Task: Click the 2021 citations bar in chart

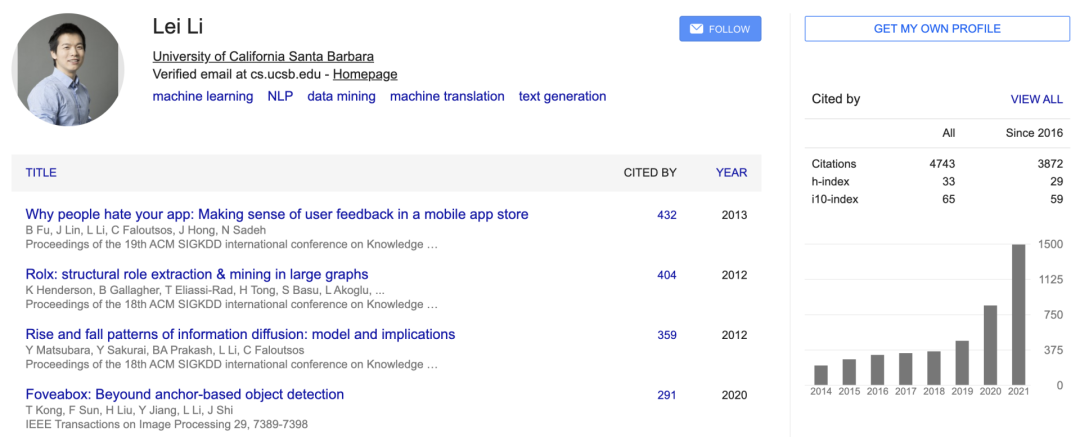Action: click(x=1018, y=314)
